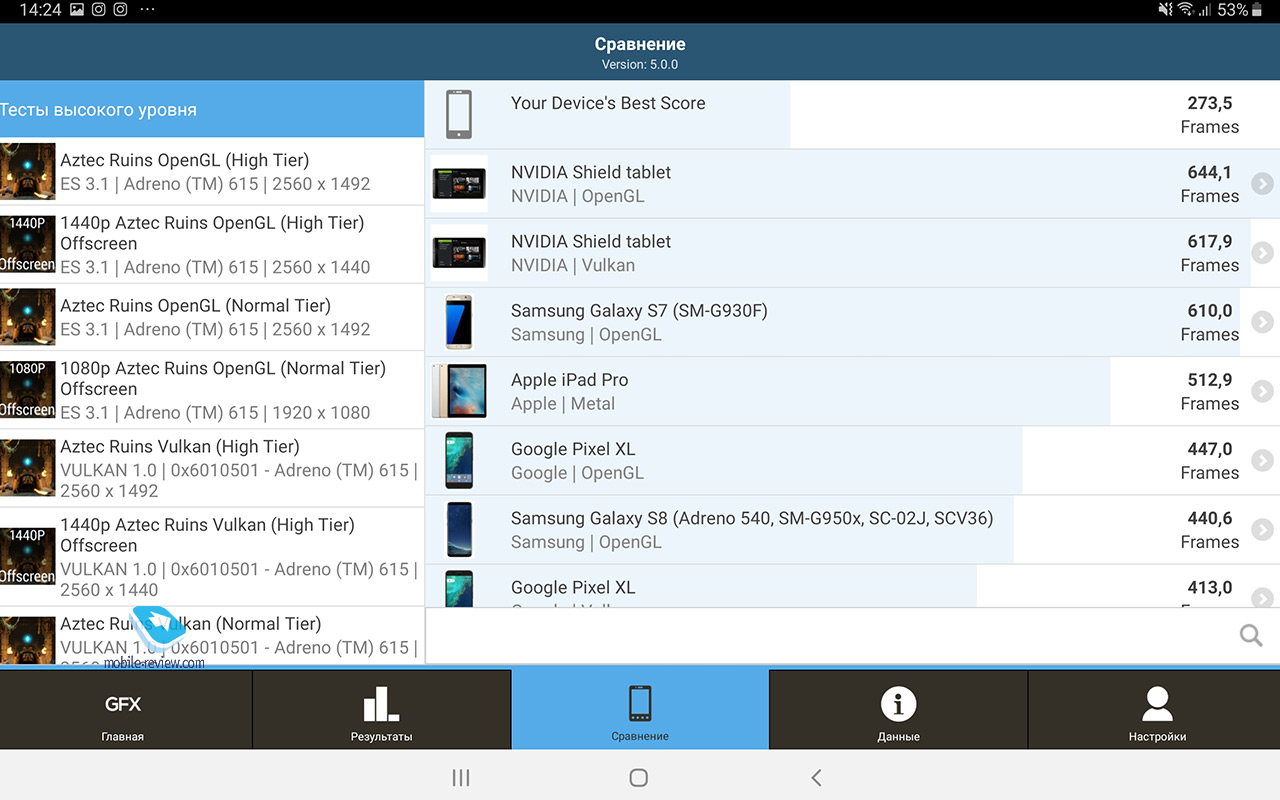This screenshot has width=1280, height=800.
Task: Expand Google Pixel XL OpenGL details arrow
Action: pyautogui.click(x=1262, y=460)
